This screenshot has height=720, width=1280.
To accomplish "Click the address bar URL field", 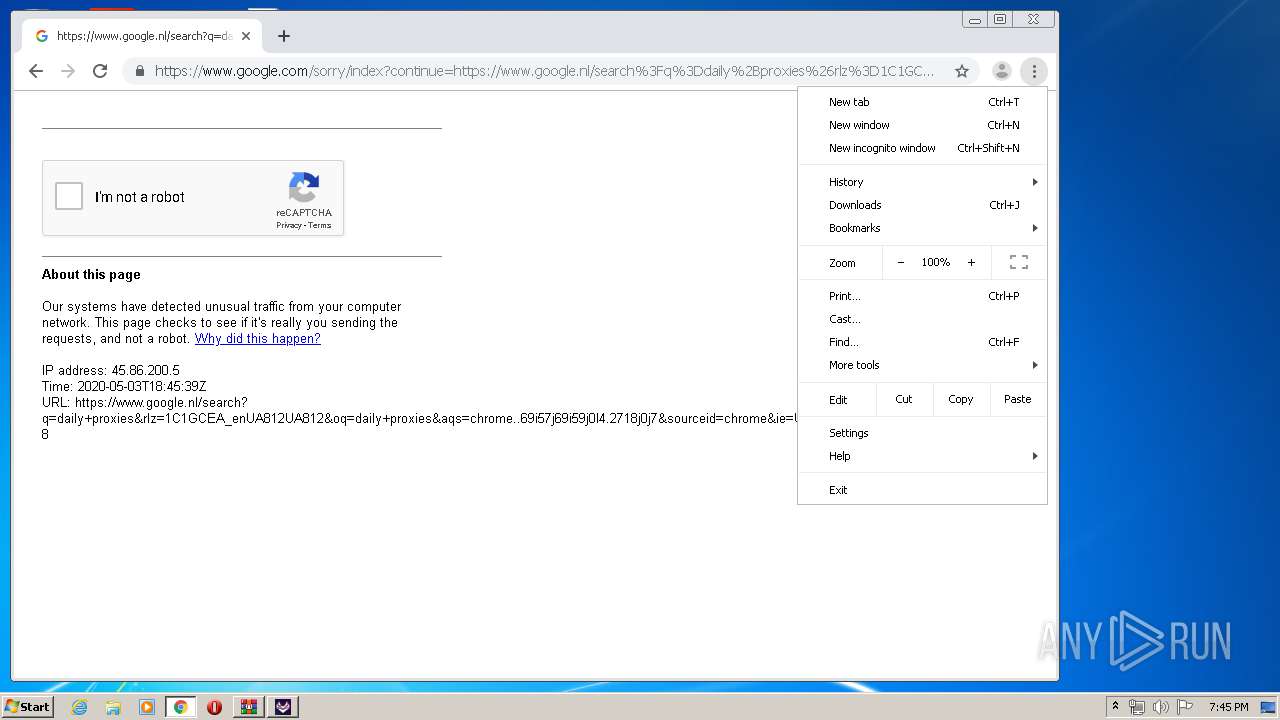I will tap(545, 71).
